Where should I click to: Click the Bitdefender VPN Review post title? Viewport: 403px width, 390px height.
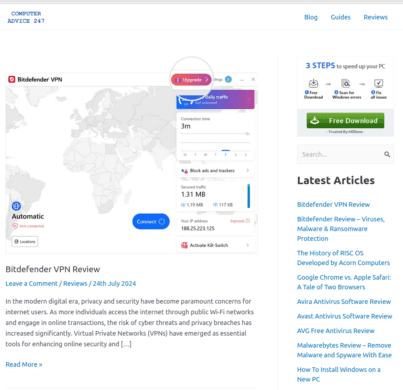53,269
